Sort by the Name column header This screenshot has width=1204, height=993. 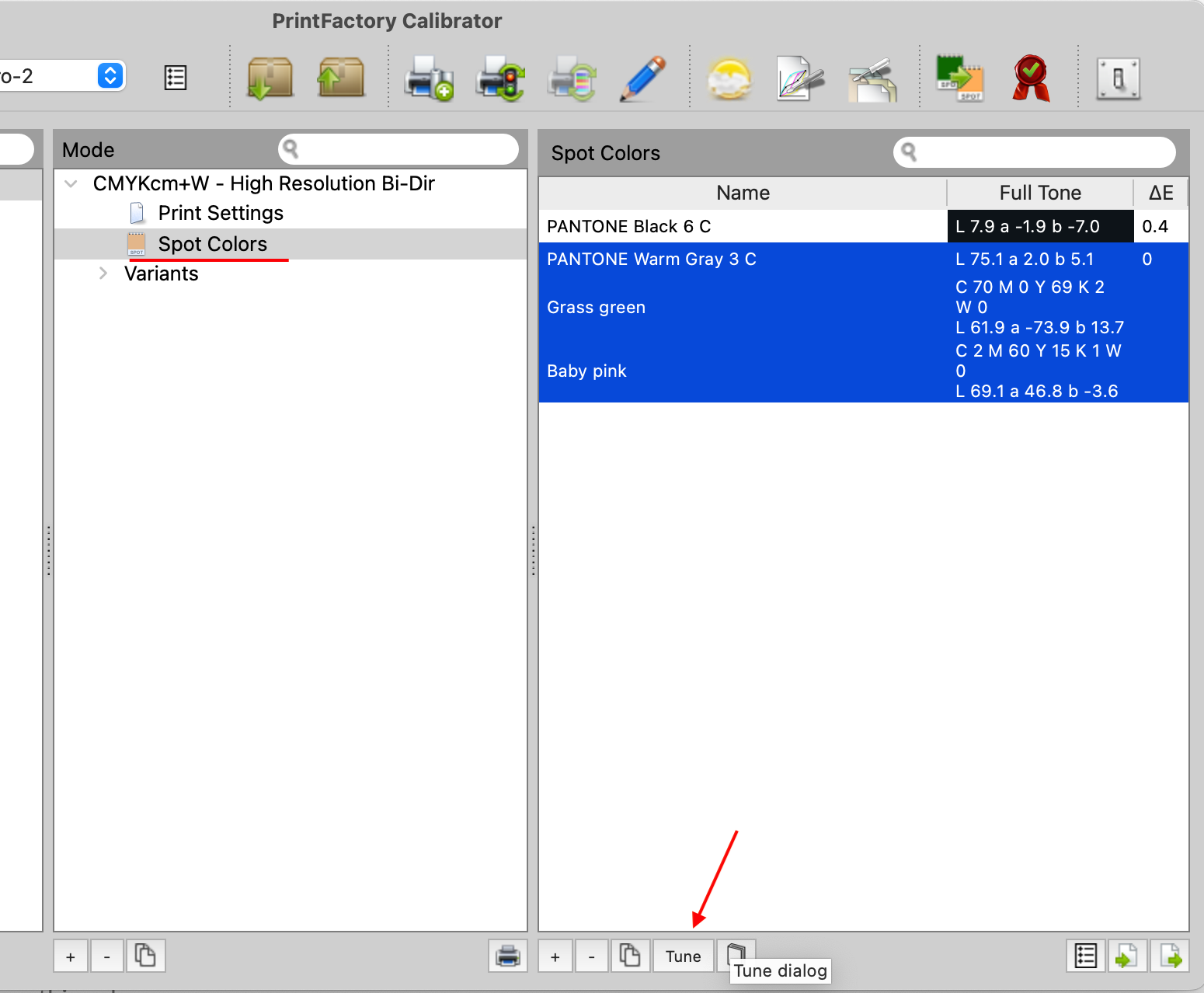743,193
